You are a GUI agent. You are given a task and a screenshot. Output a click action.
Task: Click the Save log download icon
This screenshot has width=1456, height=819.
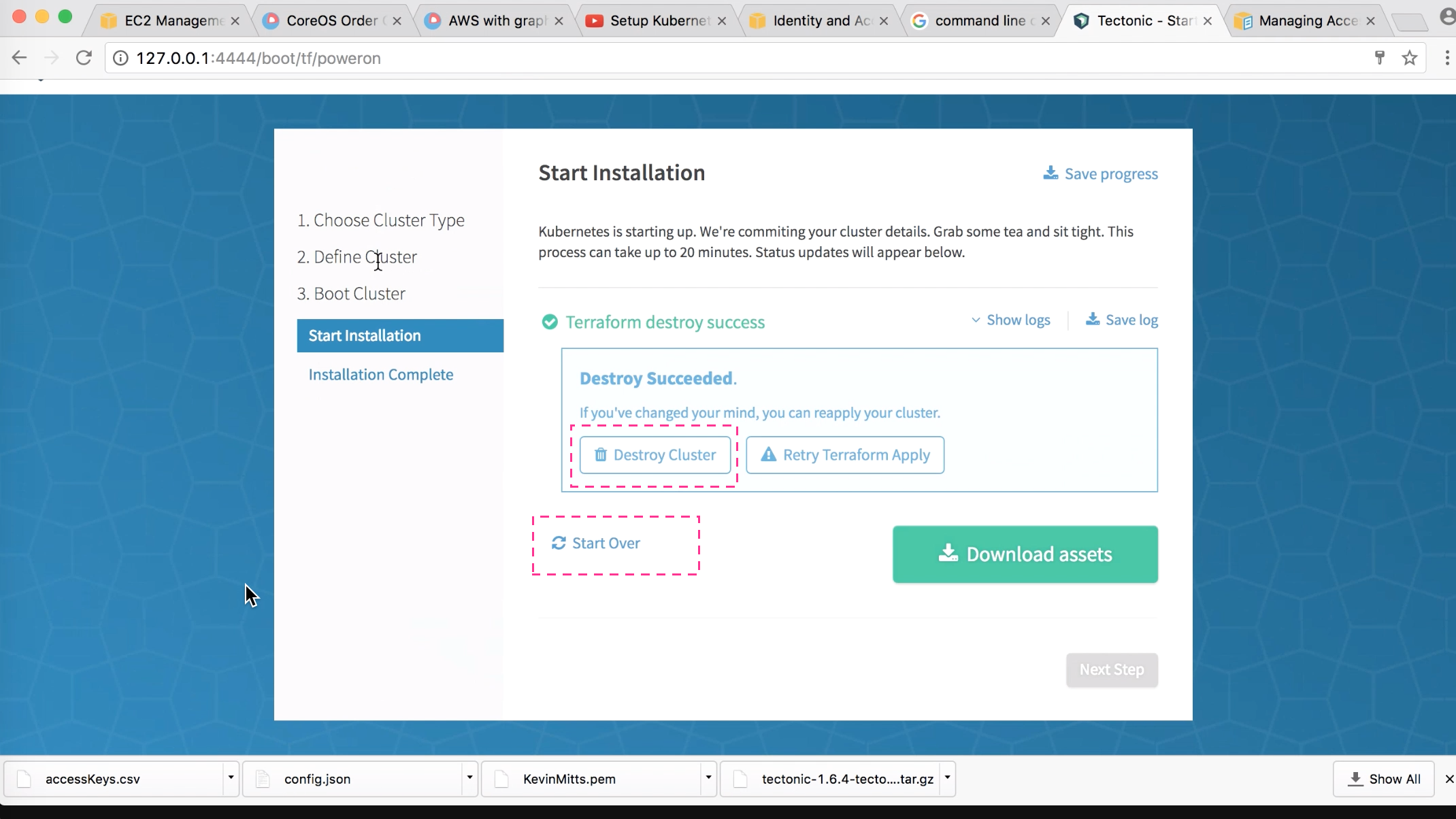(x=1093, y=320)
